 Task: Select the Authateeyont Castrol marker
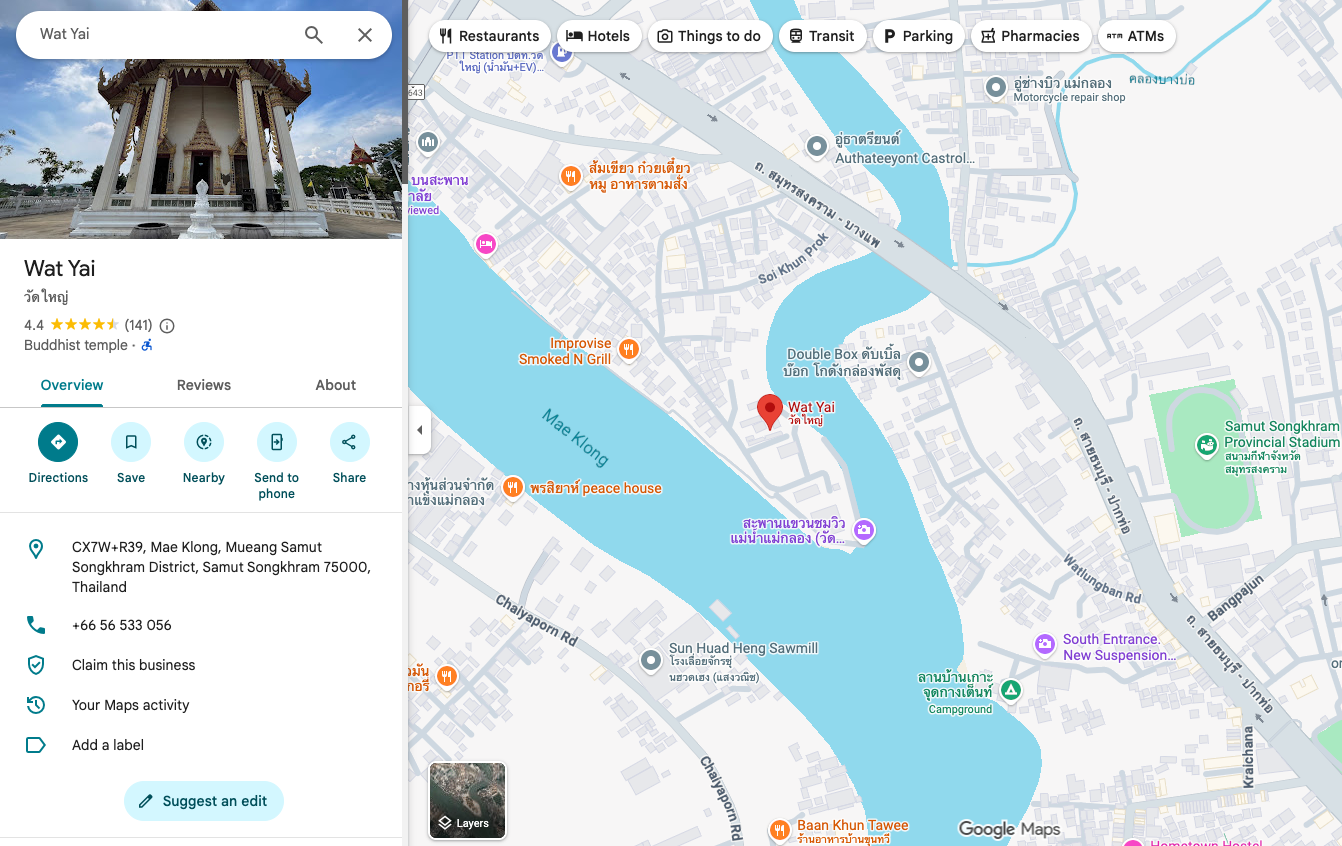click(x=816, y=148)
